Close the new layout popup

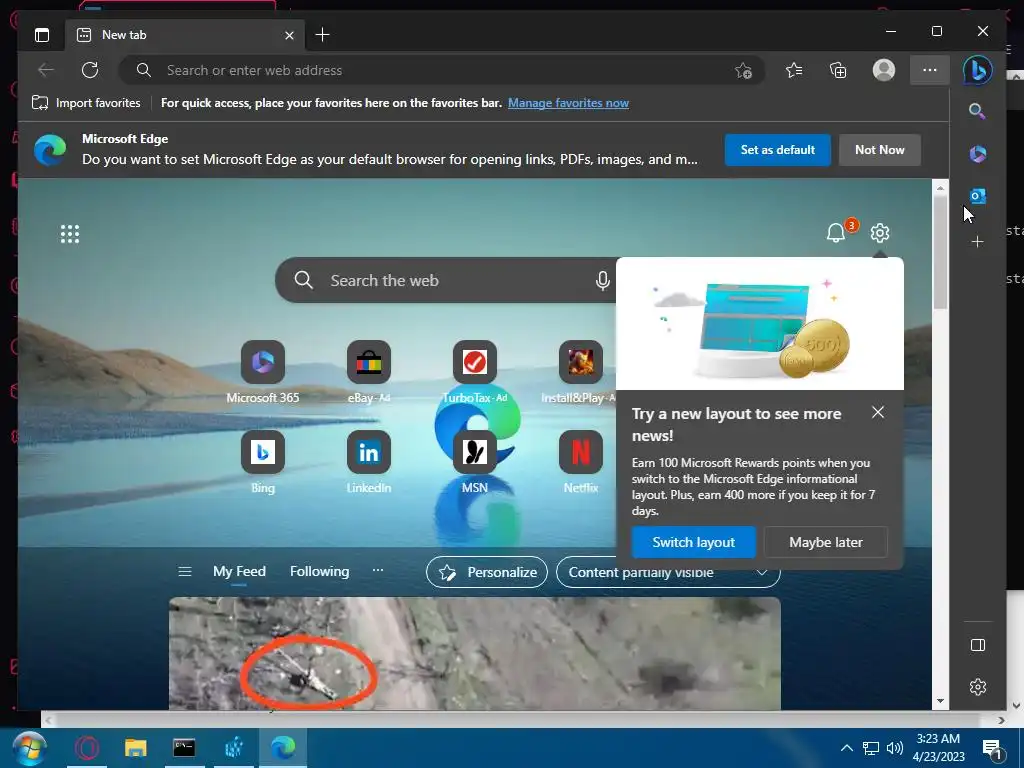tap(878, 412)
